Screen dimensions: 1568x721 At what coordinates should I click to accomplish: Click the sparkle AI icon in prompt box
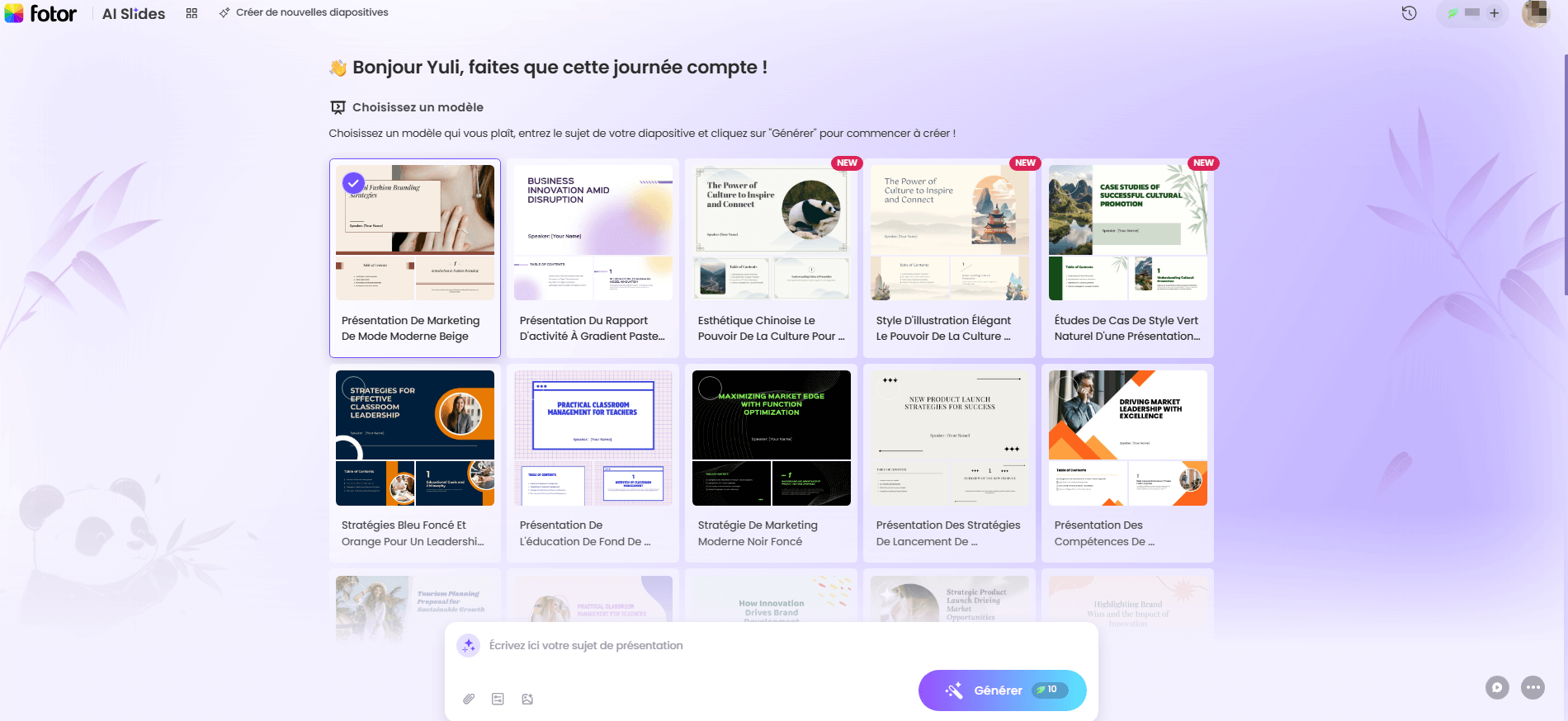(x=469, y=646)
